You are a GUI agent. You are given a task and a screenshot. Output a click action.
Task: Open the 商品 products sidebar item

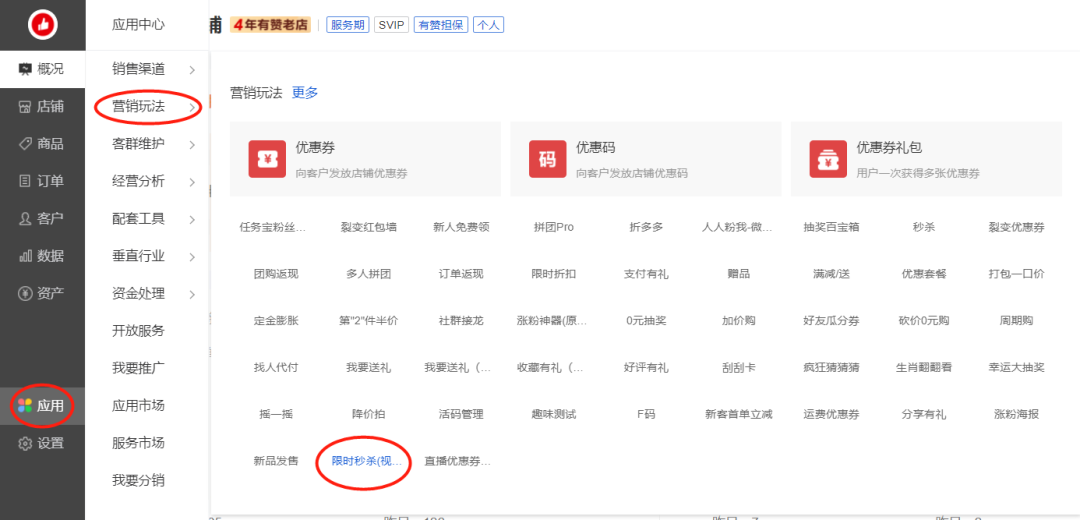[43, 144]
